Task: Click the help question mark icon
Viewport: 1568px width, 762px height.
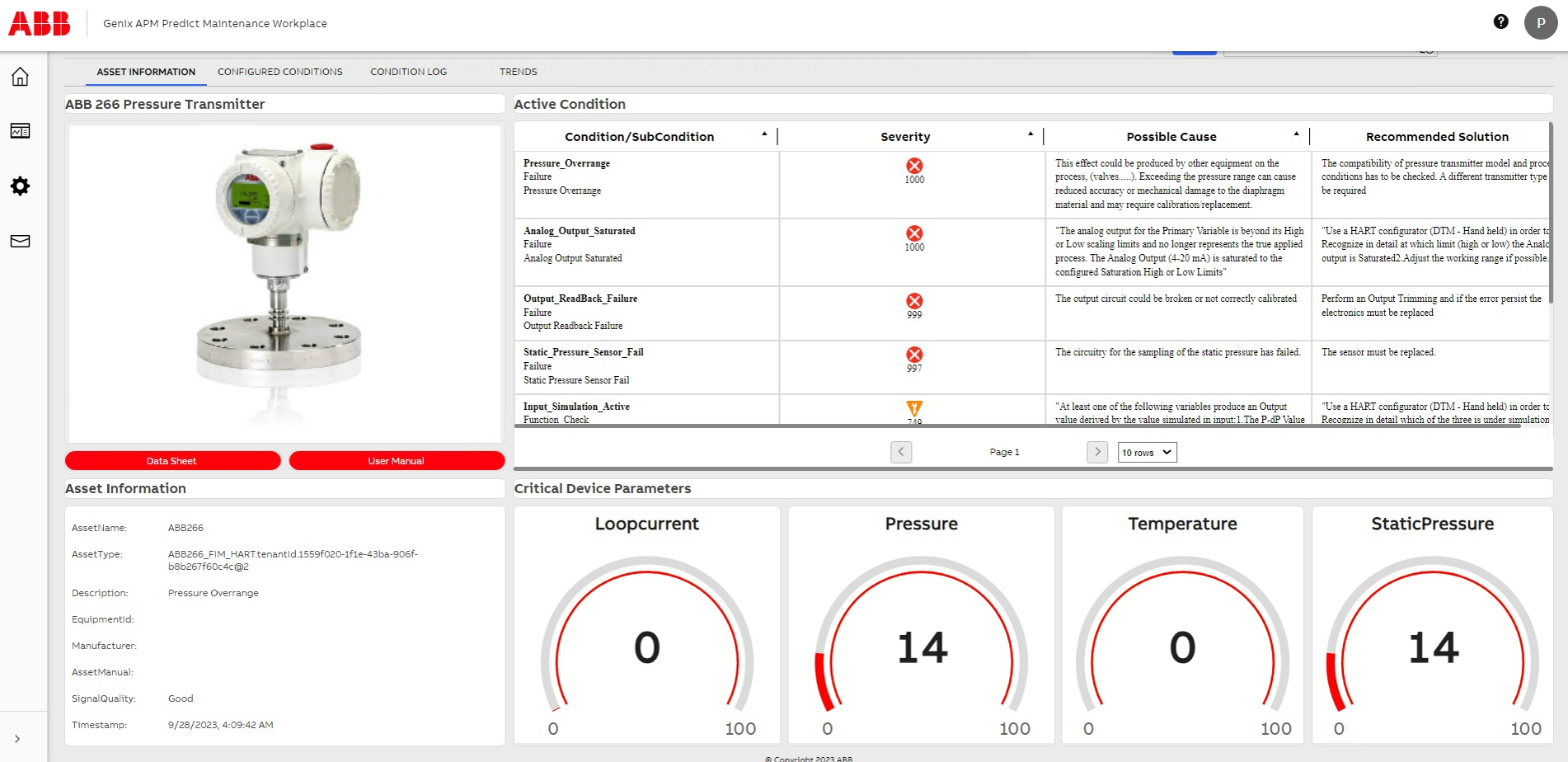Action: 1500,22
